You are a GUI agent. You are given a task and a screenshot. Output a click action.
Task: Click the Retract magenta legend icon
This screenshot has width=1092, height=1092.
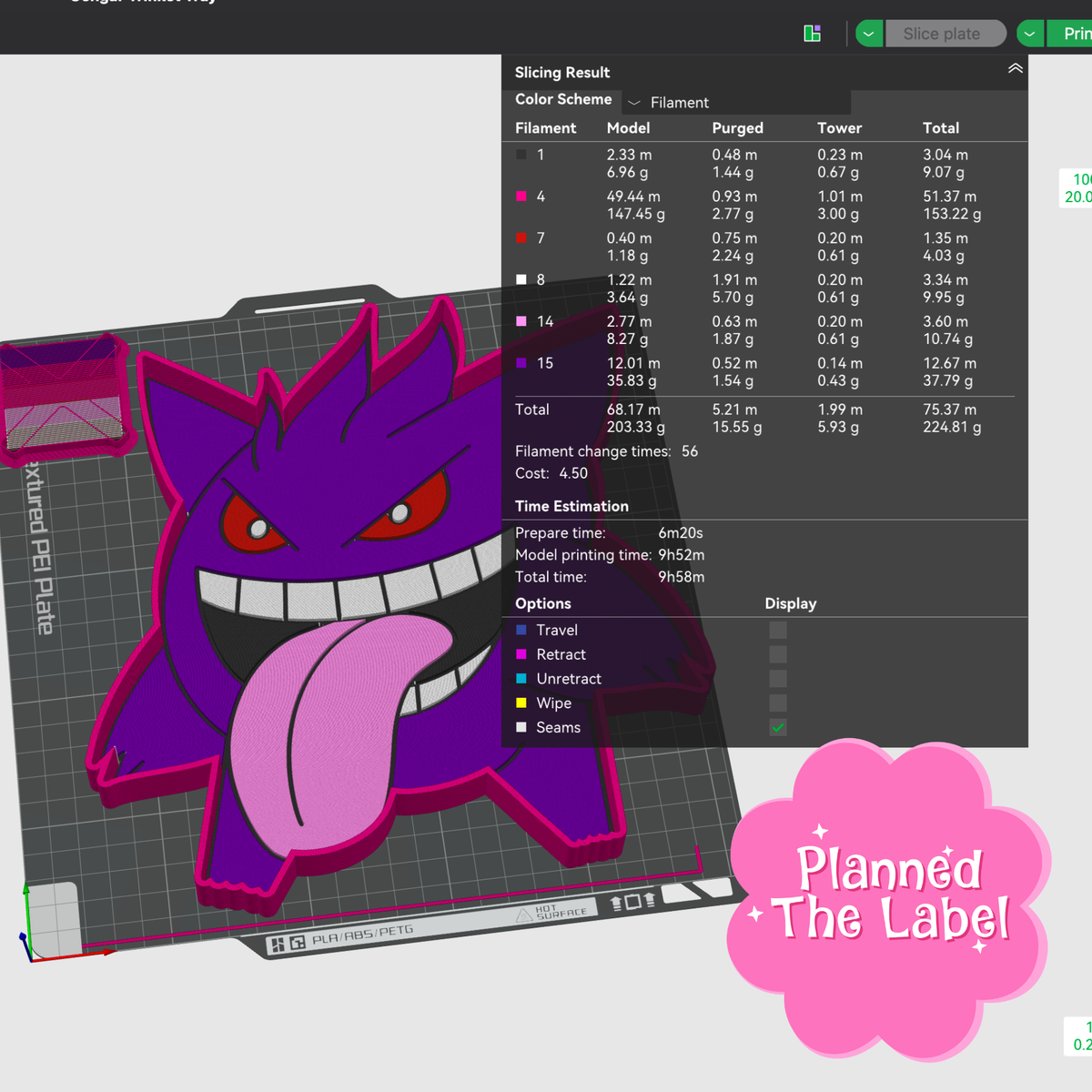pyautogui.click(x=521, y=654)
